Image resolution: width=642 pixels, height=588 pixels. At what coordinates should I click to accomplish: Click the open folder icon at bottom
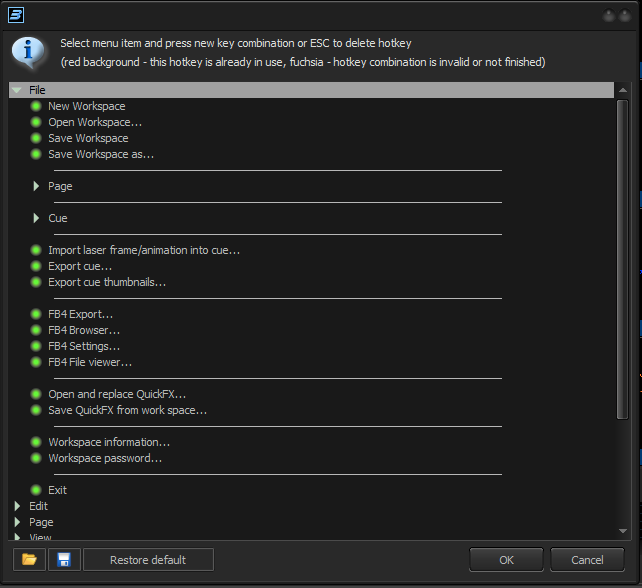pyautogui.click(x=29, y=560)
